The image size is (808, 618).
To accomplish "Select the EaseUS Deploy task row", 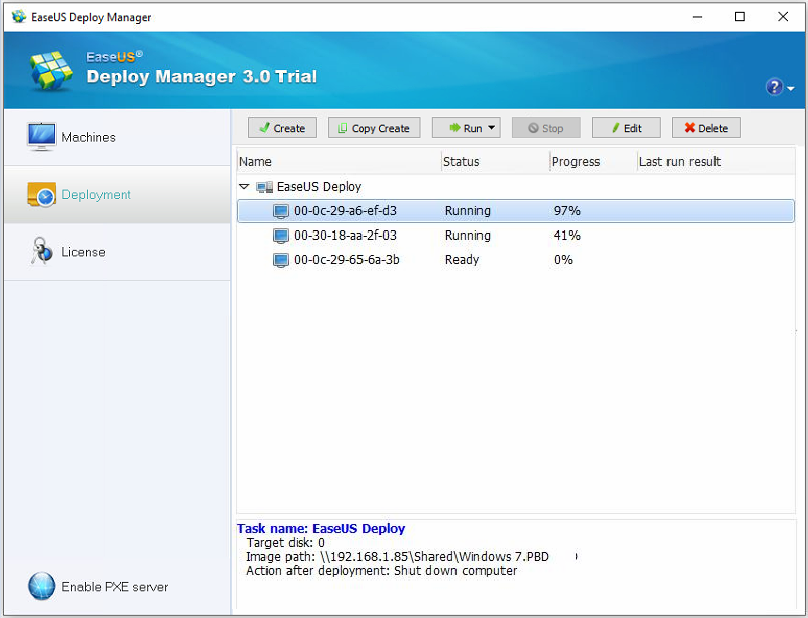I will coord(515,187).
